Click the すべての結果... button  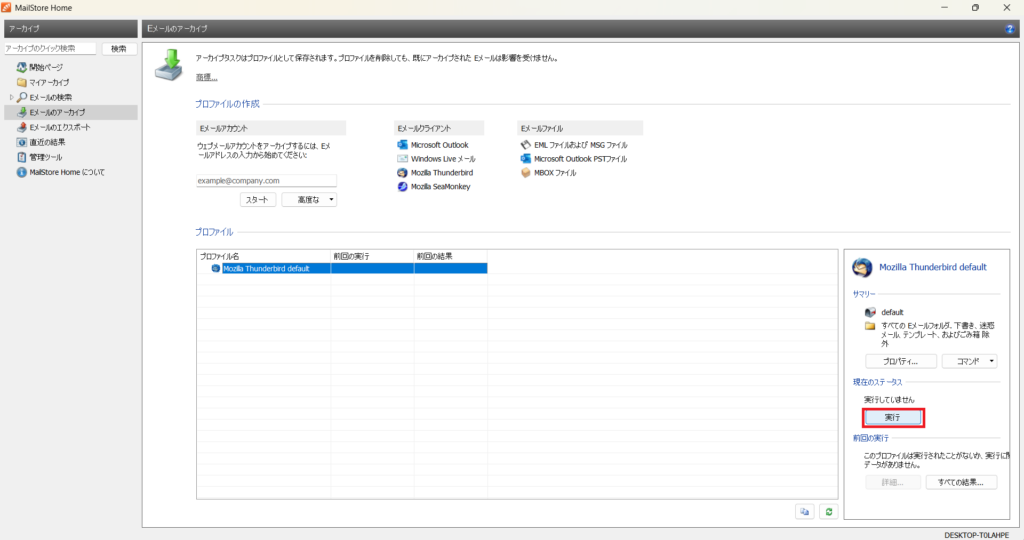(961, 483)
